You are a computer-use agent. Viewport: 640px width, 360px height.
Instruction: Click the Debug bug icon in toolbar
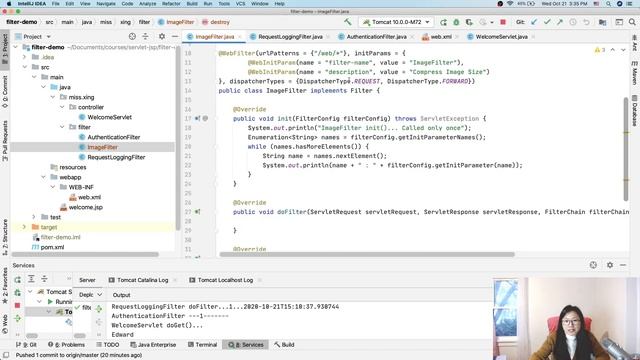point(456,22)
